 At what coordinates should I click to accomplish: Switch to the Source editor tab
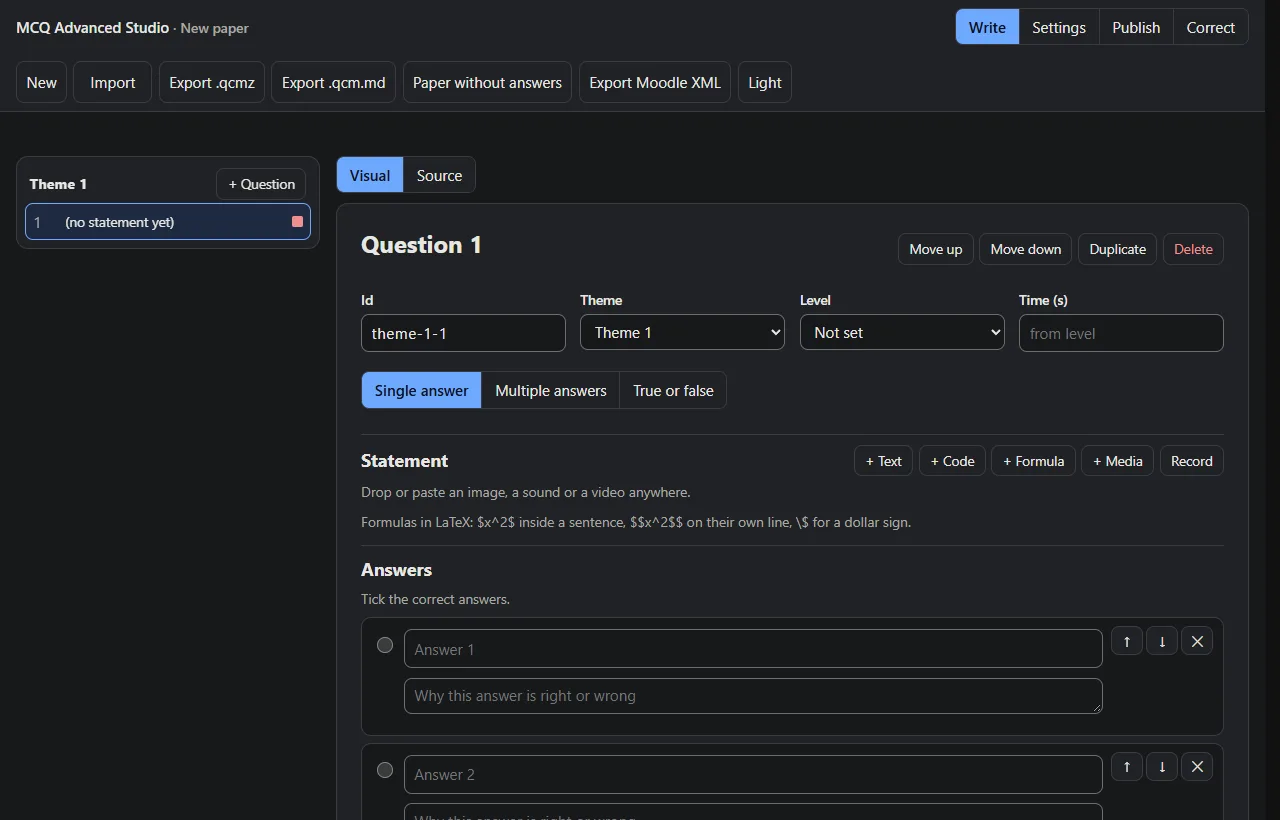[x=439, y=175]
